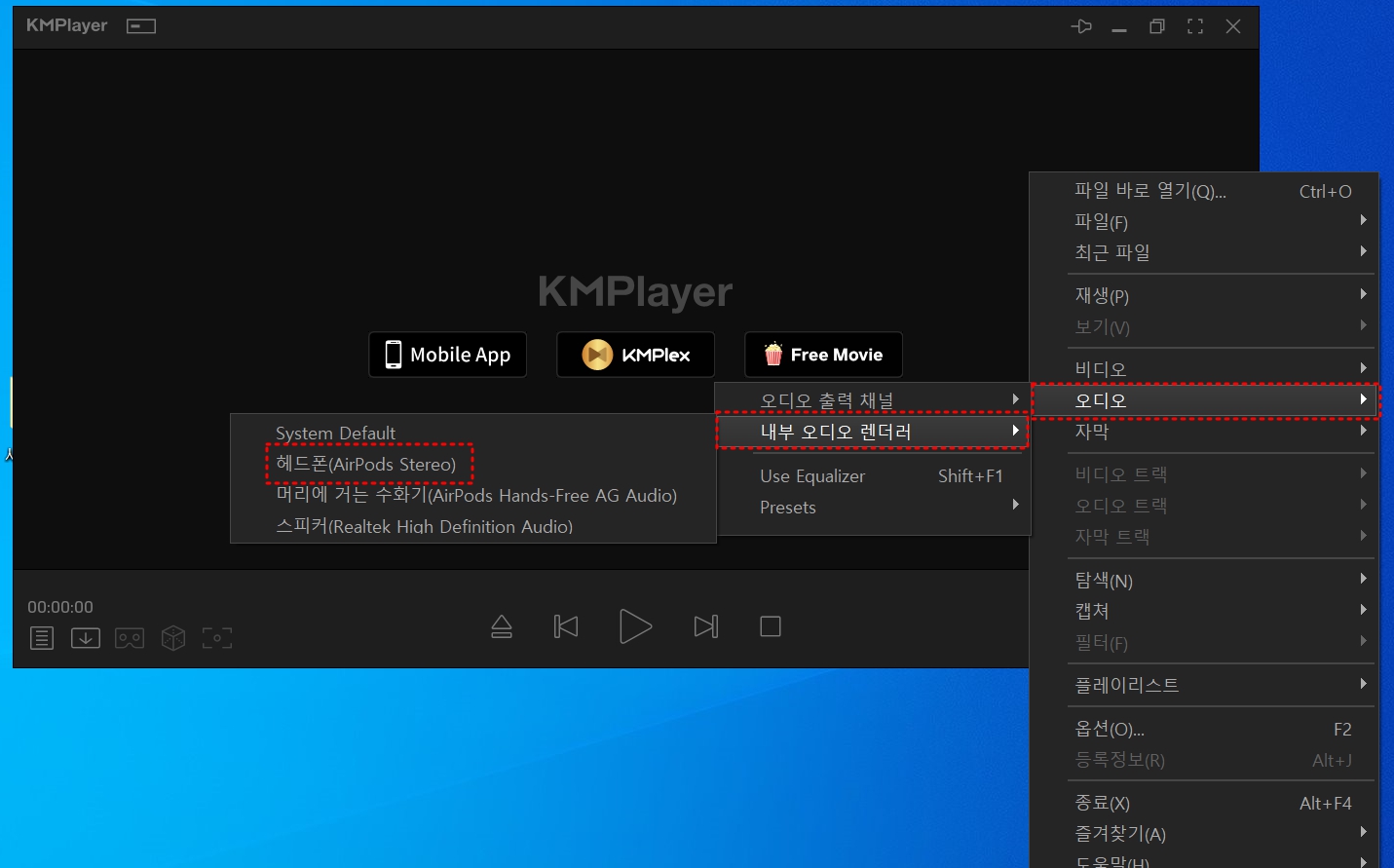
Task: Open the 플레이리스트 submenu
Action: click(x=1203, y=685)
